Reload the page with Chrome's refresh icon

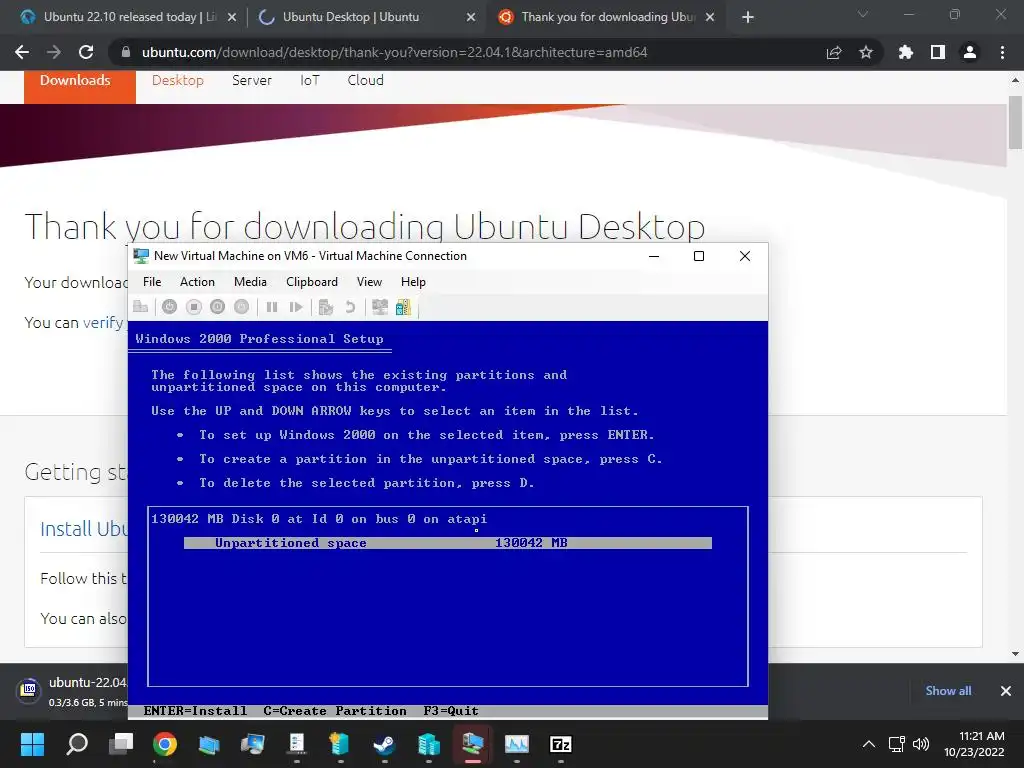click(x=86, y=52)
